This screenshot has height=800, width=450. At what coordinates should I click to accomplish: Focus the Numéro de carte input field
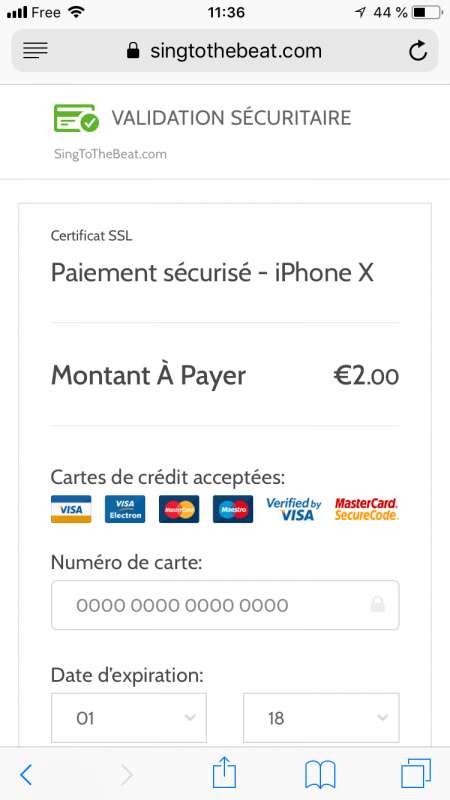225,605
